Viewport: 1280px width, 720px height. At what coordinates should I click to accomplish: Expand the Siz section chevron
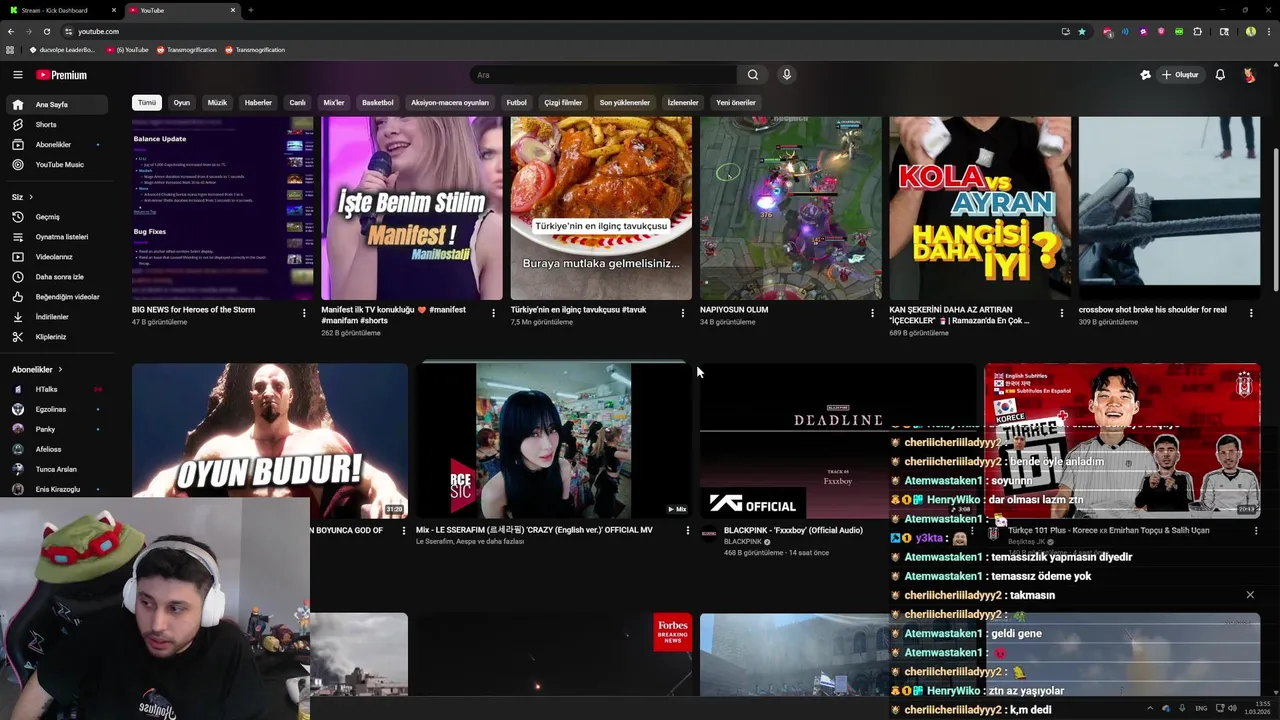click(x=31, y=197)
